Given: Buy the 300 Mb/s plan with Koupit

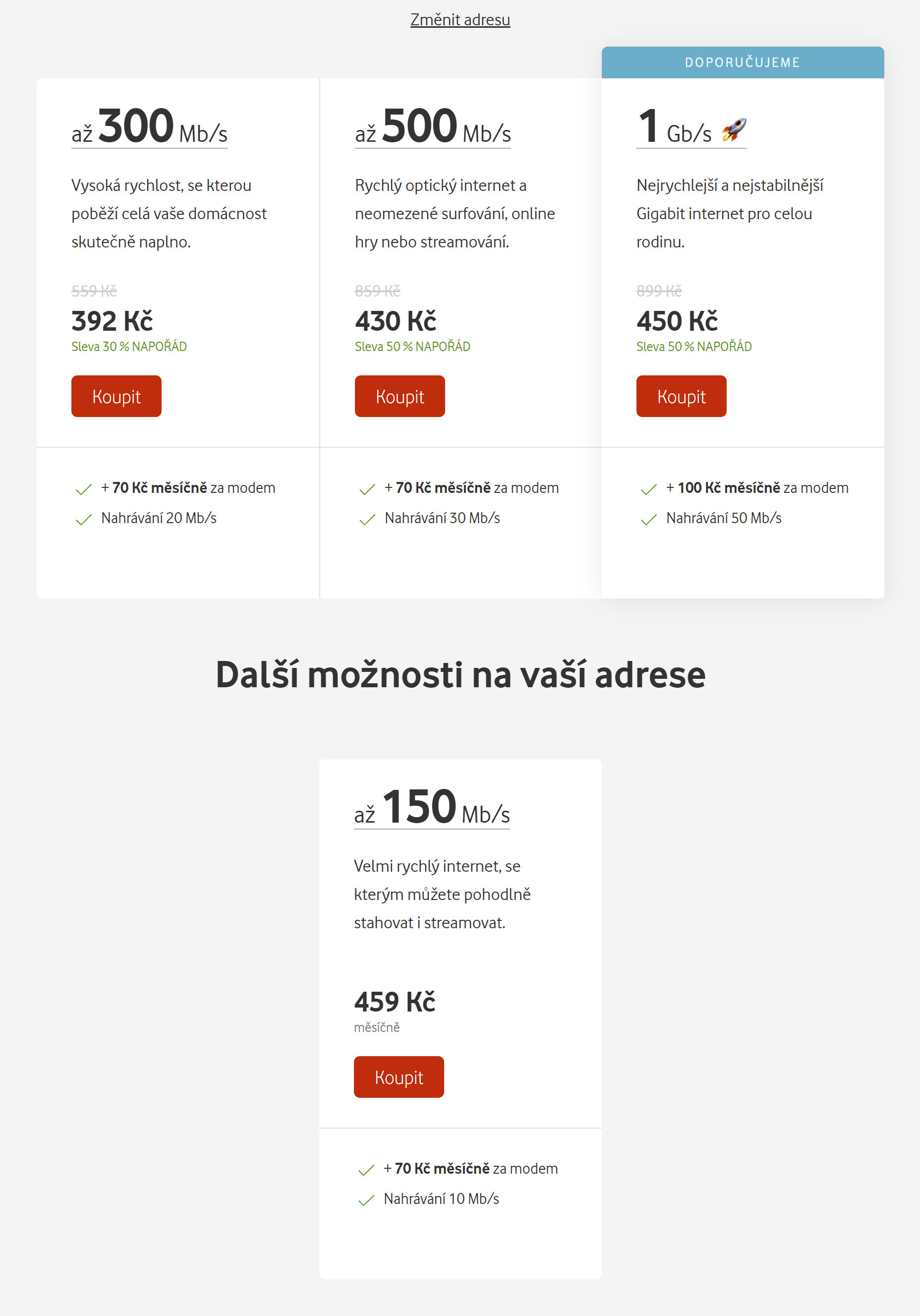Looking at the screenshot, I should [x=116, y=396].
